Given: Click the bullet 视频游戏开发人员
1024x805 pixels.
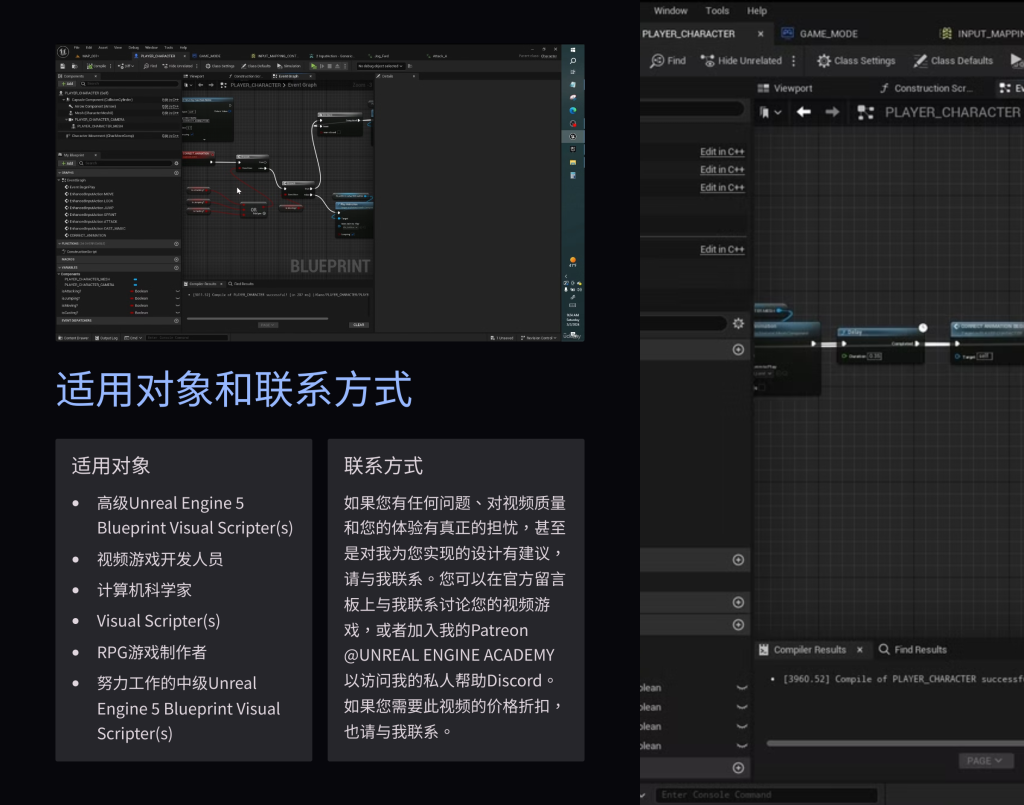Looking at the screenshot, I should (x=160, y=559).
